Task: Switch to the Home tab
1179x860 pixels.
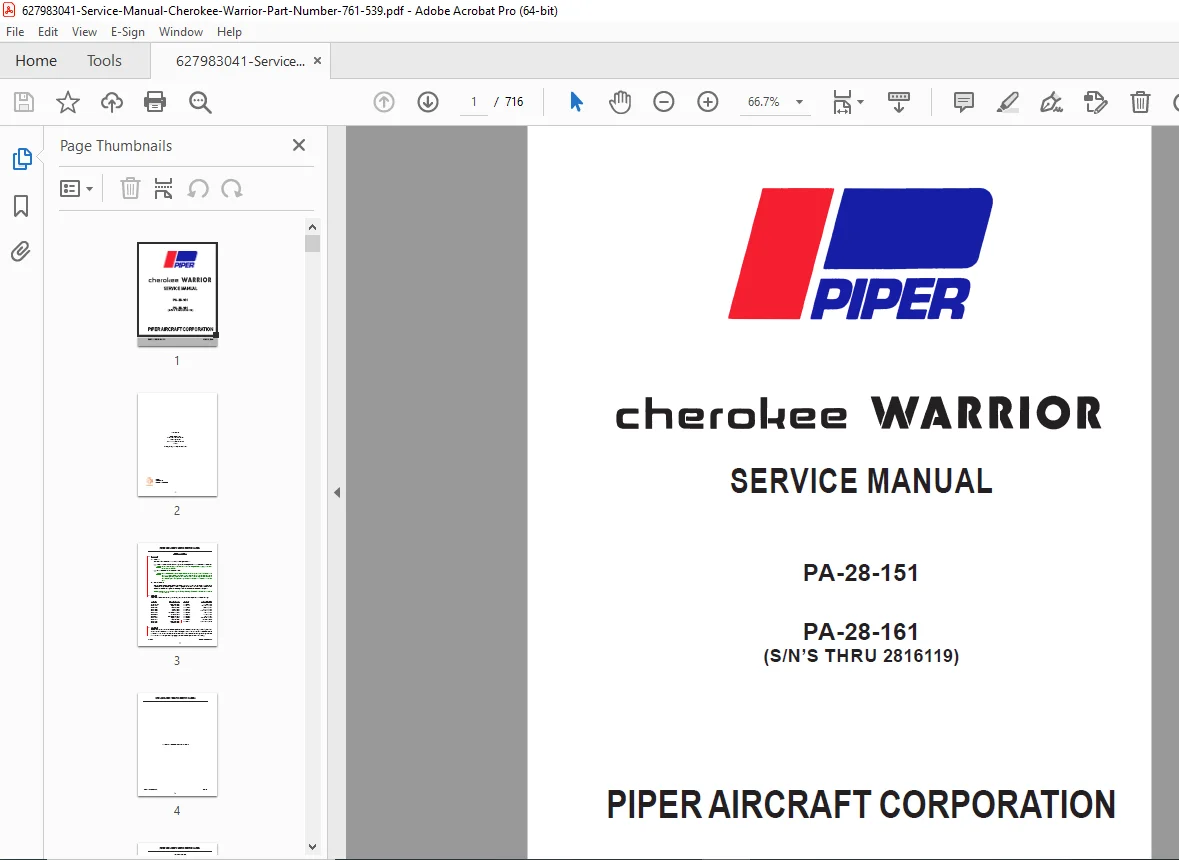Action: [x=36, y=61]
